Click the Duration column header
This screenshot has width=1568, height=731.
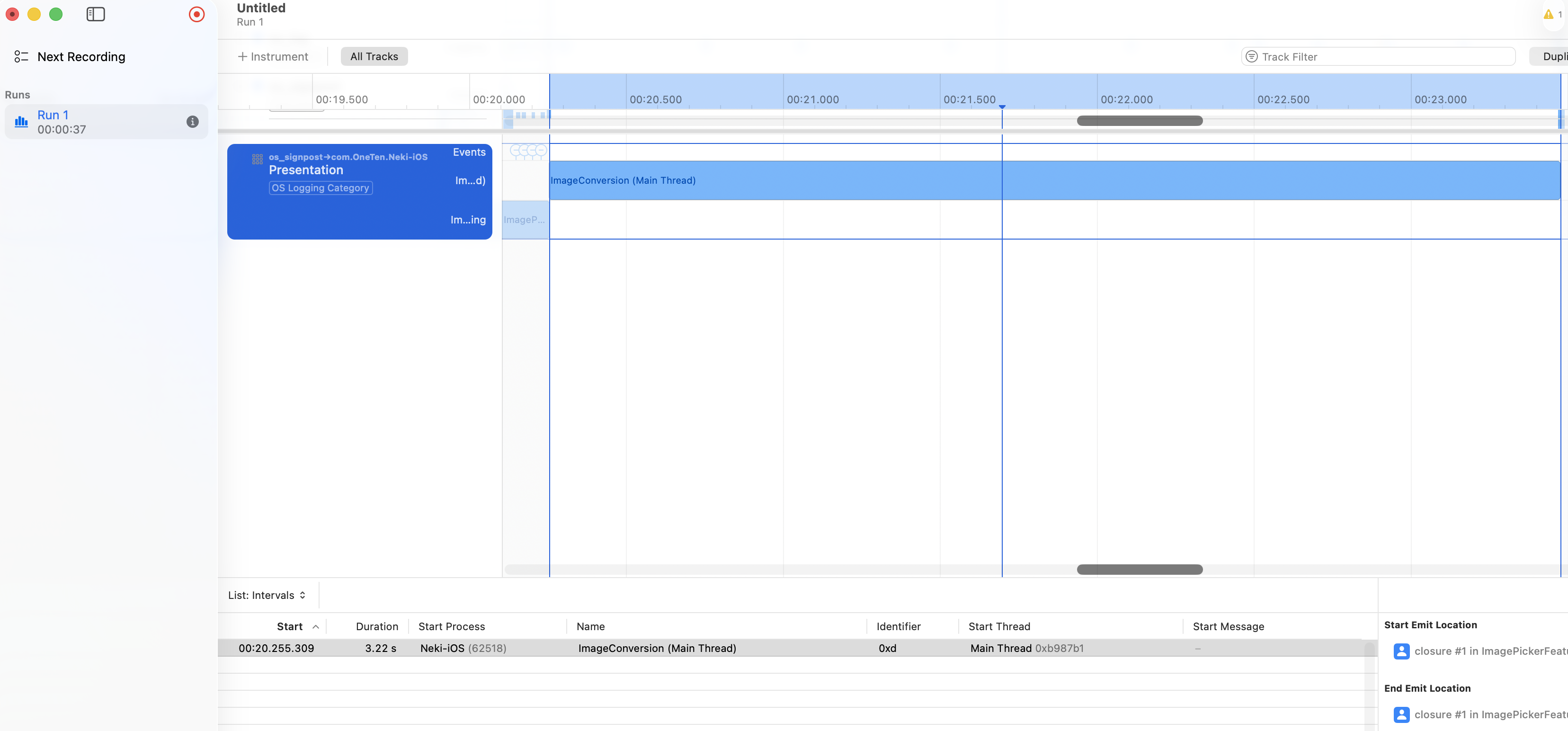coord(377,626)
